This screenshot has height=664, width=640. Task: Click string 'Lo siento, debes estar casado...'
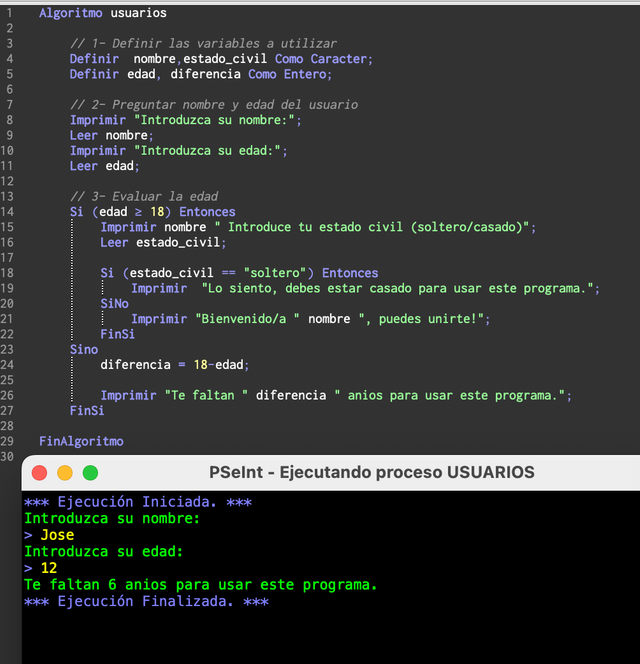[398, 288]
